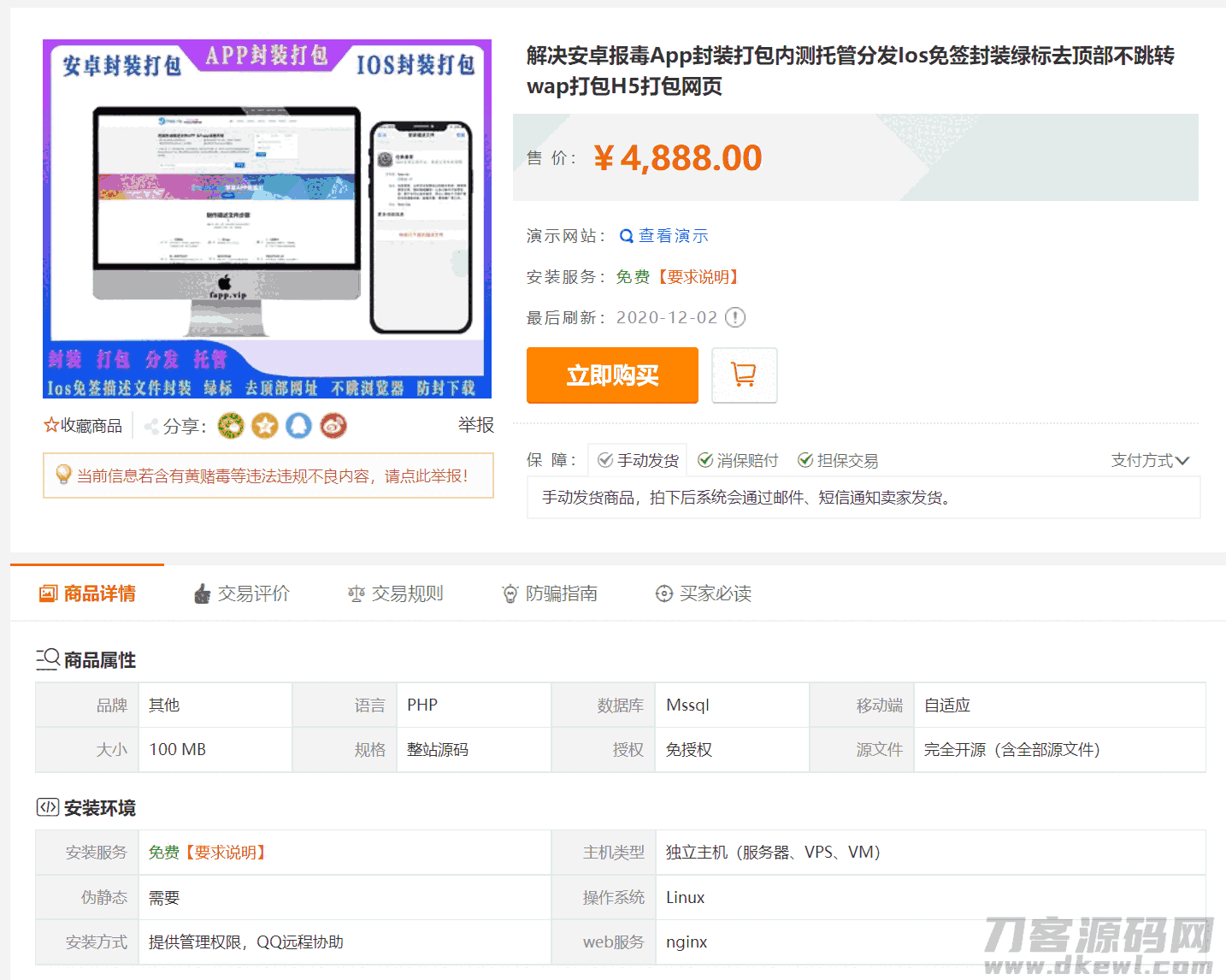Click the code icon beside 安装环境
Image resolution: width=1226 pixels, height=980 pixels.
49,807
